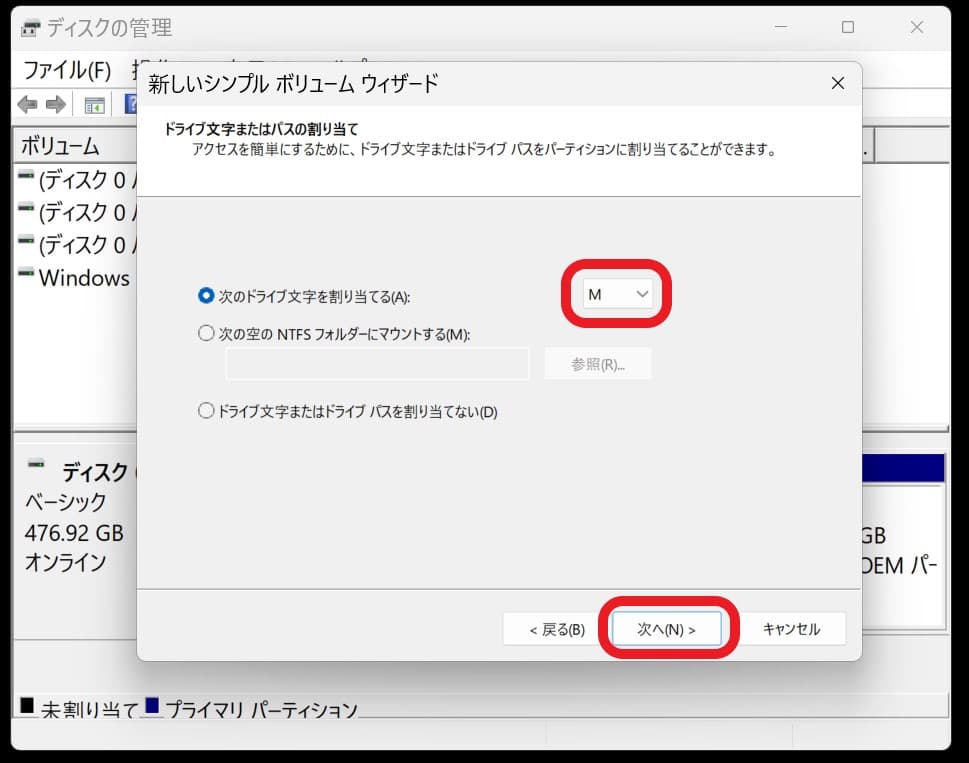
Task: Click the オンライン status text
Action: click(65, 562)
